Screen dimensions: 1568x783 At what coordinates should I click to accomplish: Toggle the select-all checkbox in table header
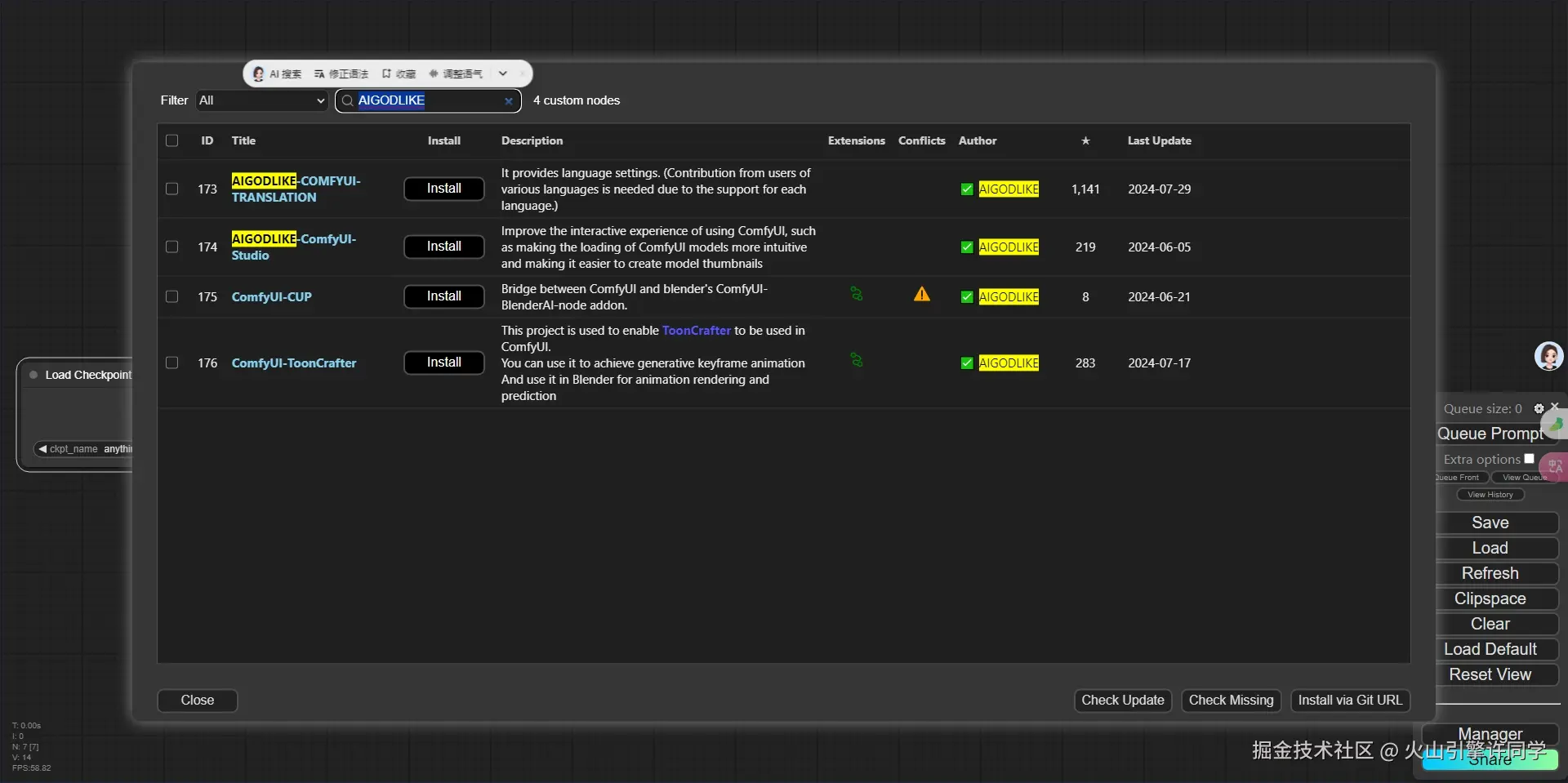171,140
